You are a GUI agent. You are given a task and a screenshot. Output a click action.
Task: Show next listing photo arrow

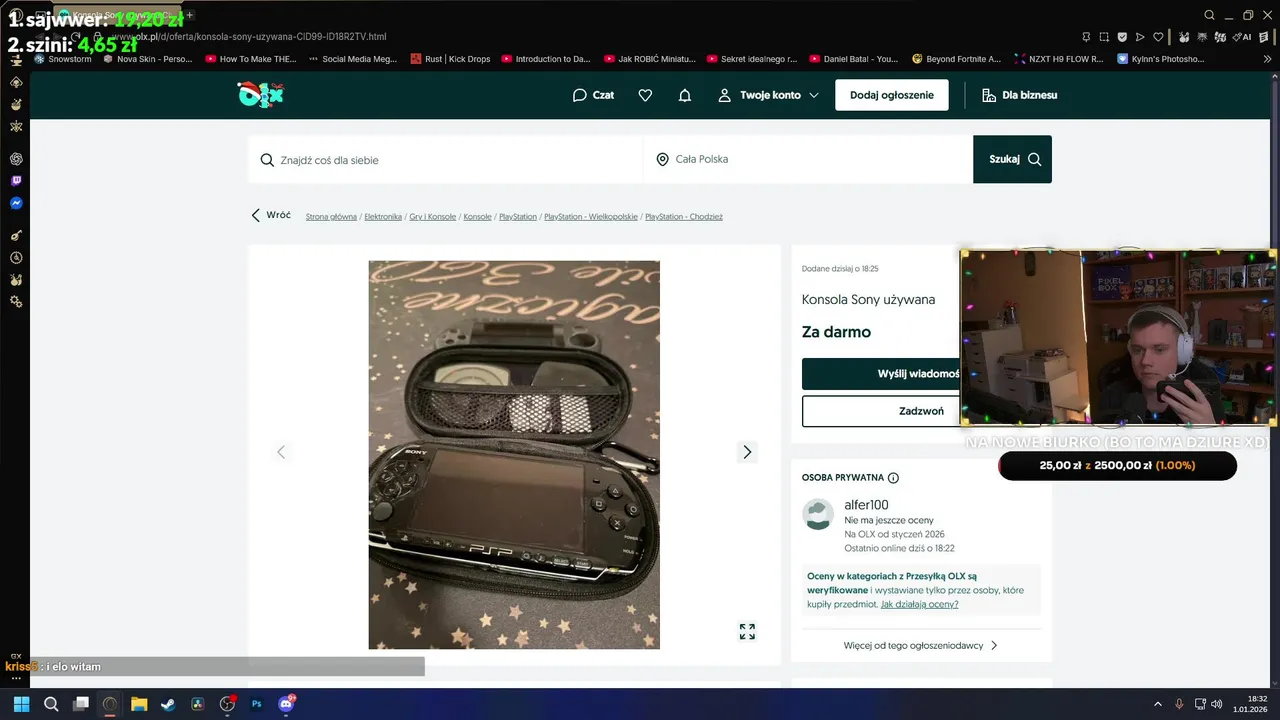tap(747, 452)
